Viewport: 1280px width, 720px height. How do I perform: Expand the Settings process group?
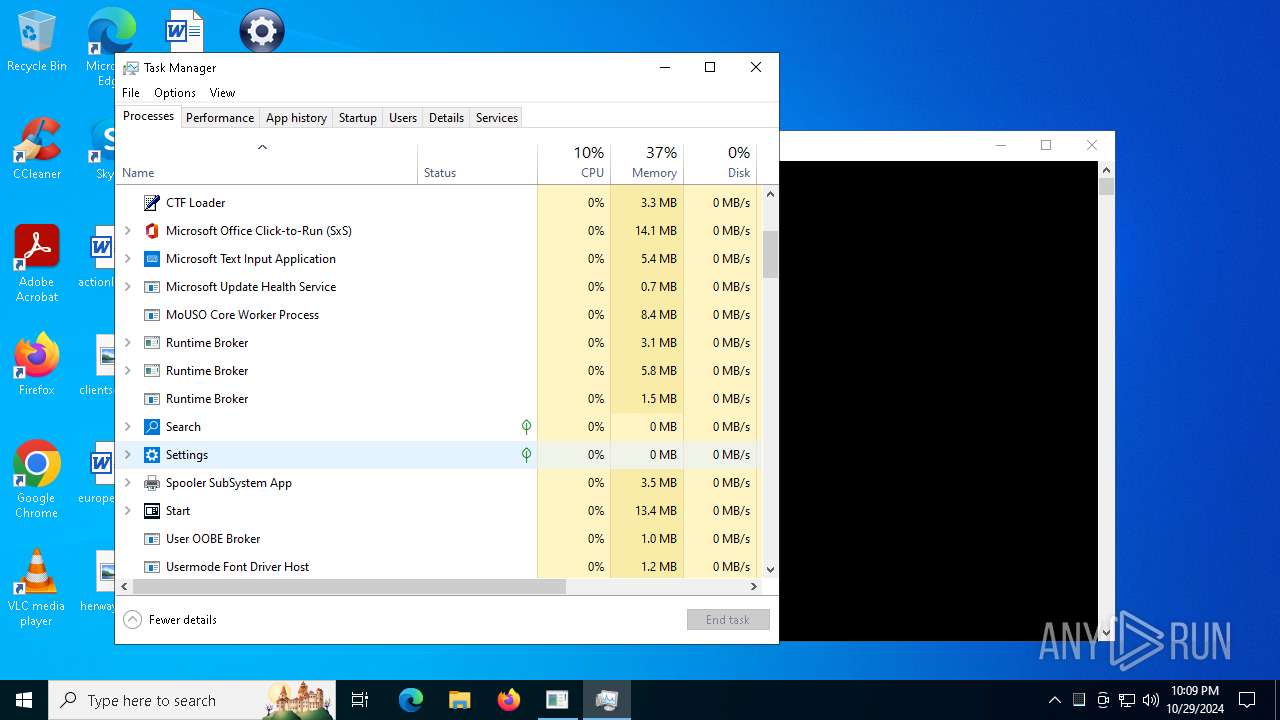(127, 455)
